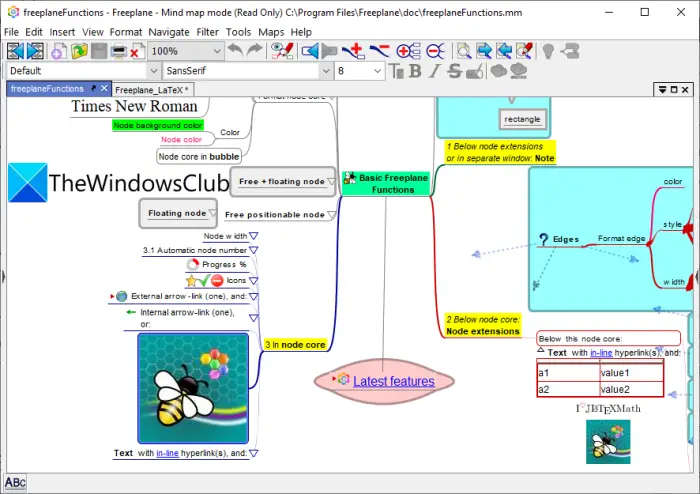Click green Node background color node

coord(158,125)
